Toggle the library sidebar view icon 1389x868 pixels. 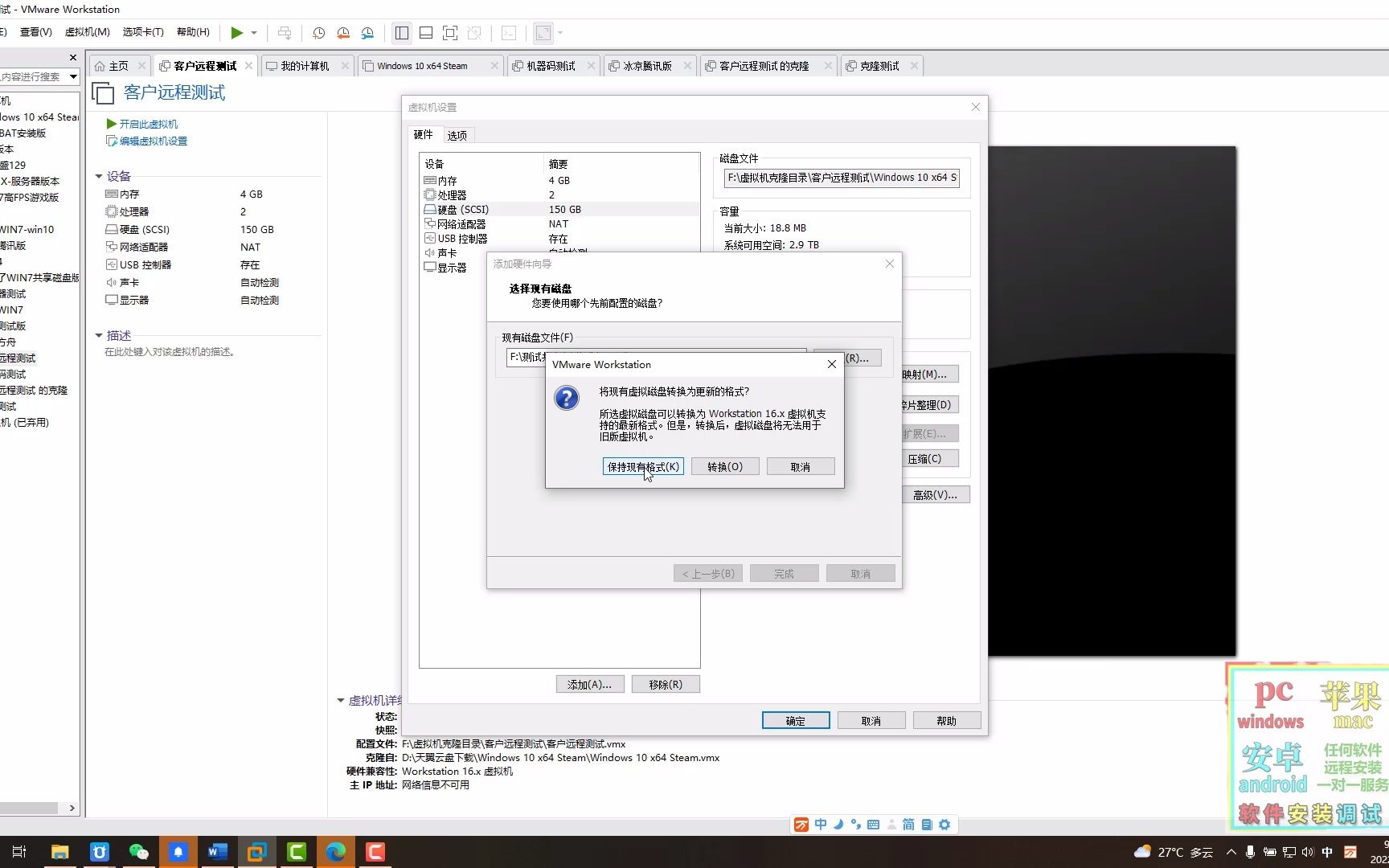tap(402, 33)
